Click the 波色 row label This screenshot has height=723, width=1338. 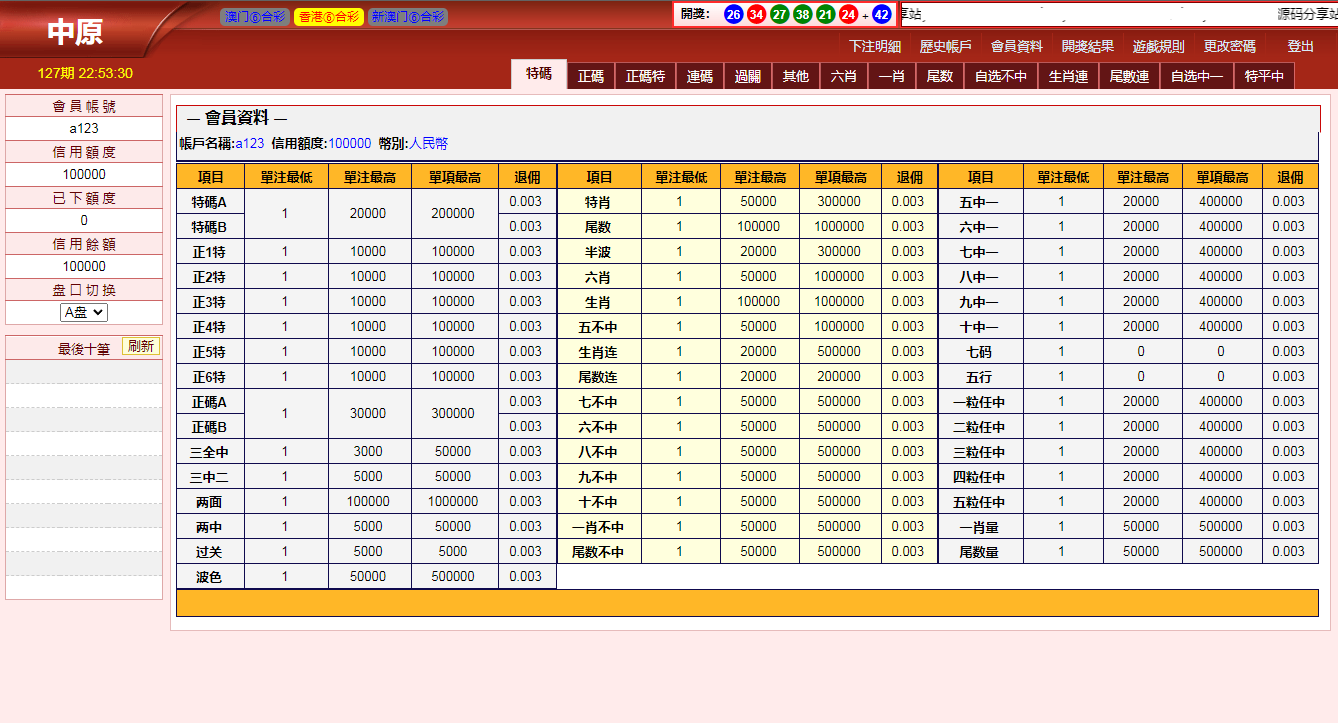coord(210,576)
